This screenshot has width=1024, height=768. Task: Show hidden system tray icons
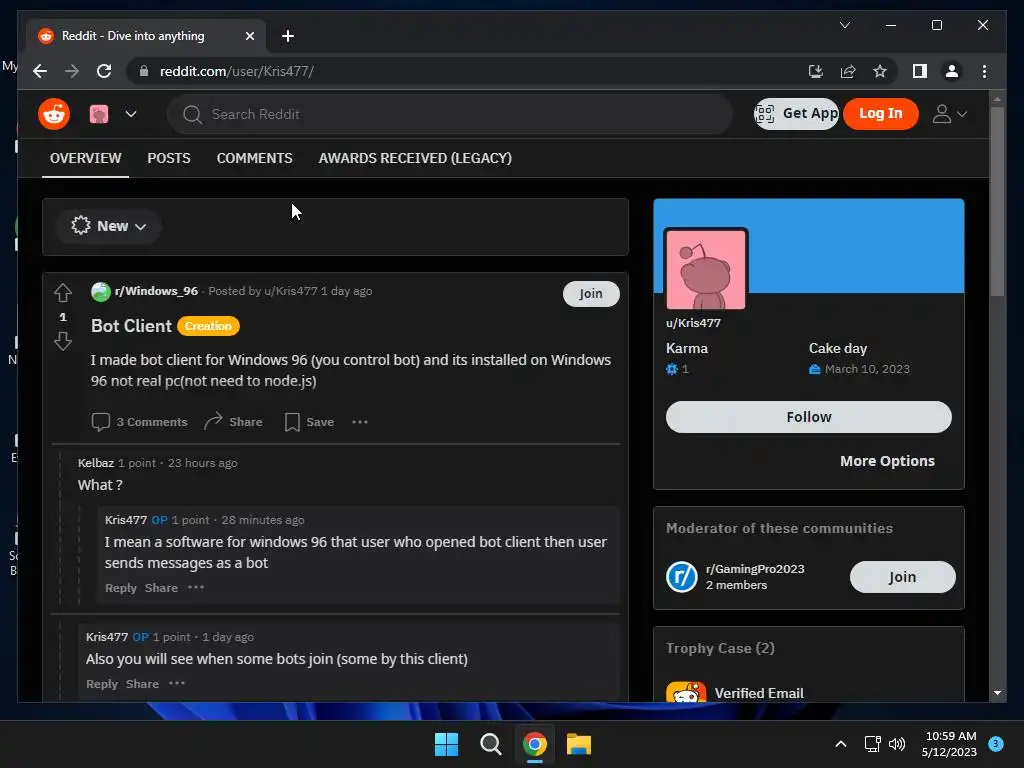pyautogui.click(x=840, y=744)
